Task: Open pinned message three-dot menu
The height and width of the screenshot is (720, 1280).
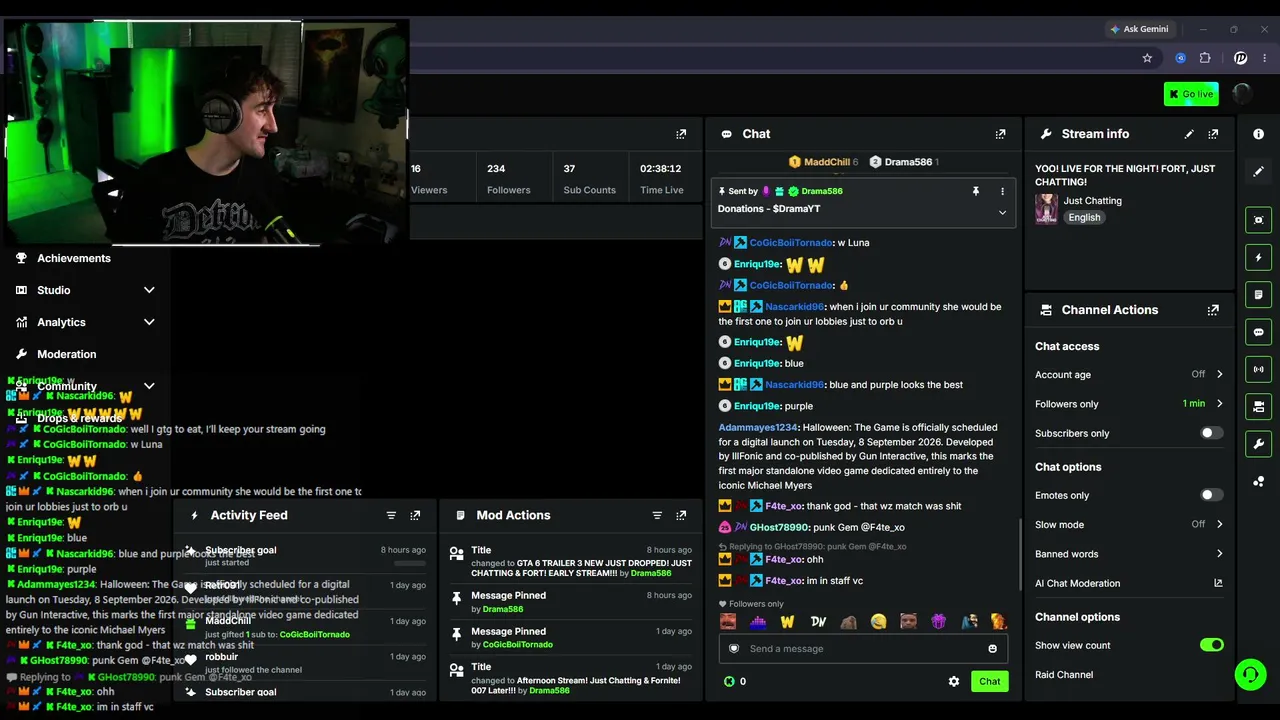Action: pyautogui.click(x=1002, y=191)
